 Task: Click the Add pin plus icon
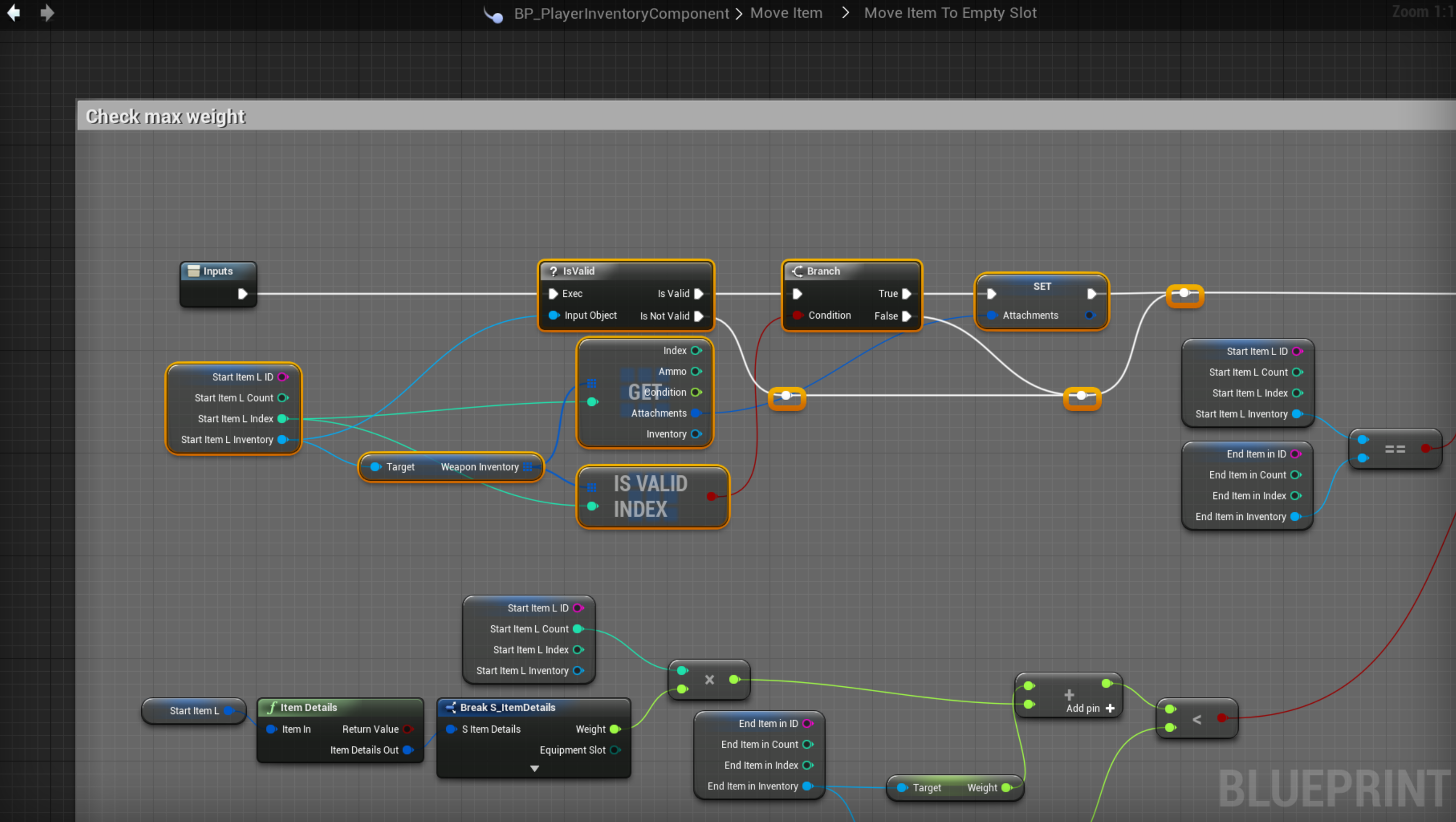pos(1110,709)
